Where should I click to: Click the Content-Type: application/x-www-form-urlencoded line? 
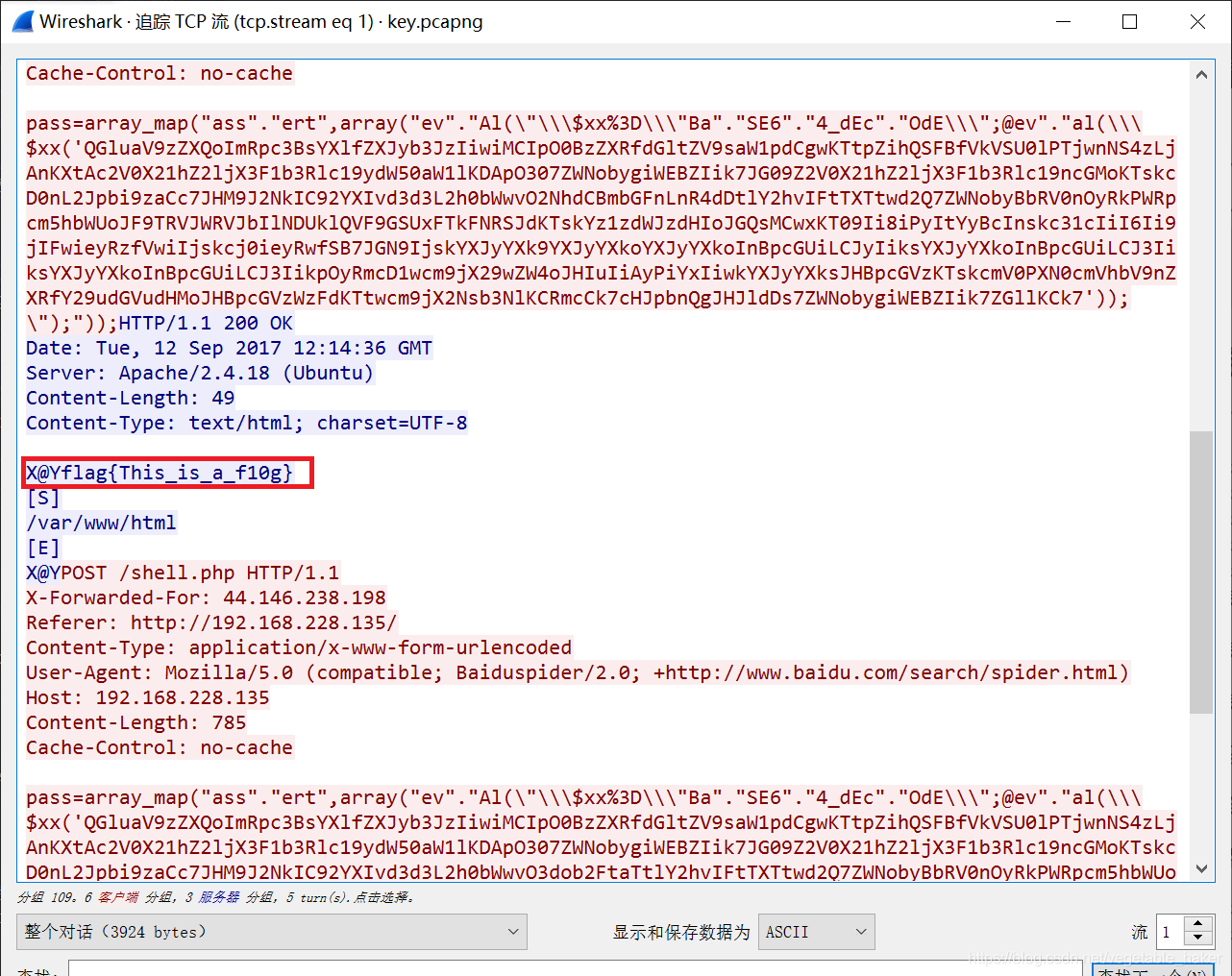point(299,647)
